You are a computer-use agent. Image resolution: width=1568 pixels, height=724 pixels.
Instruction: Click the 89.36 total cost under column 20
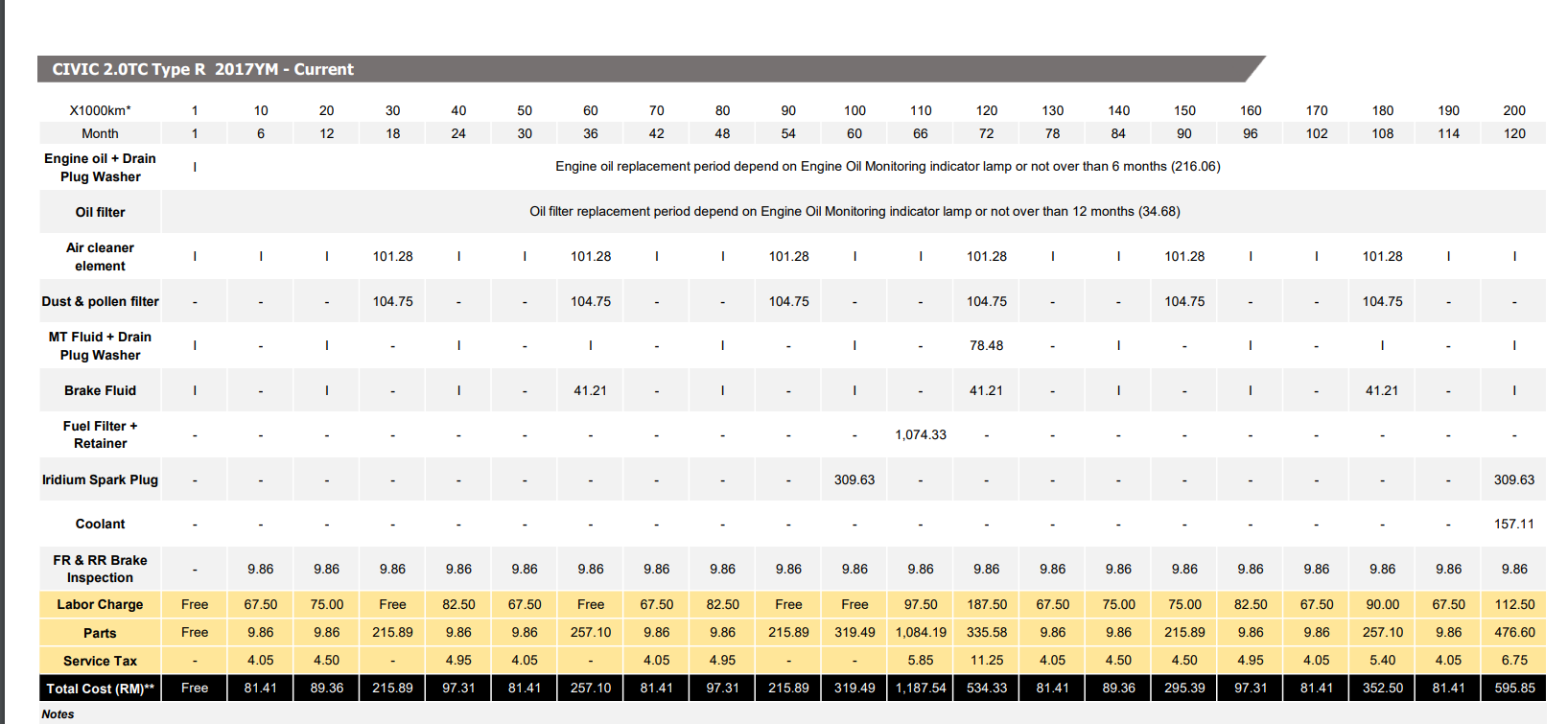click(327, 688)
